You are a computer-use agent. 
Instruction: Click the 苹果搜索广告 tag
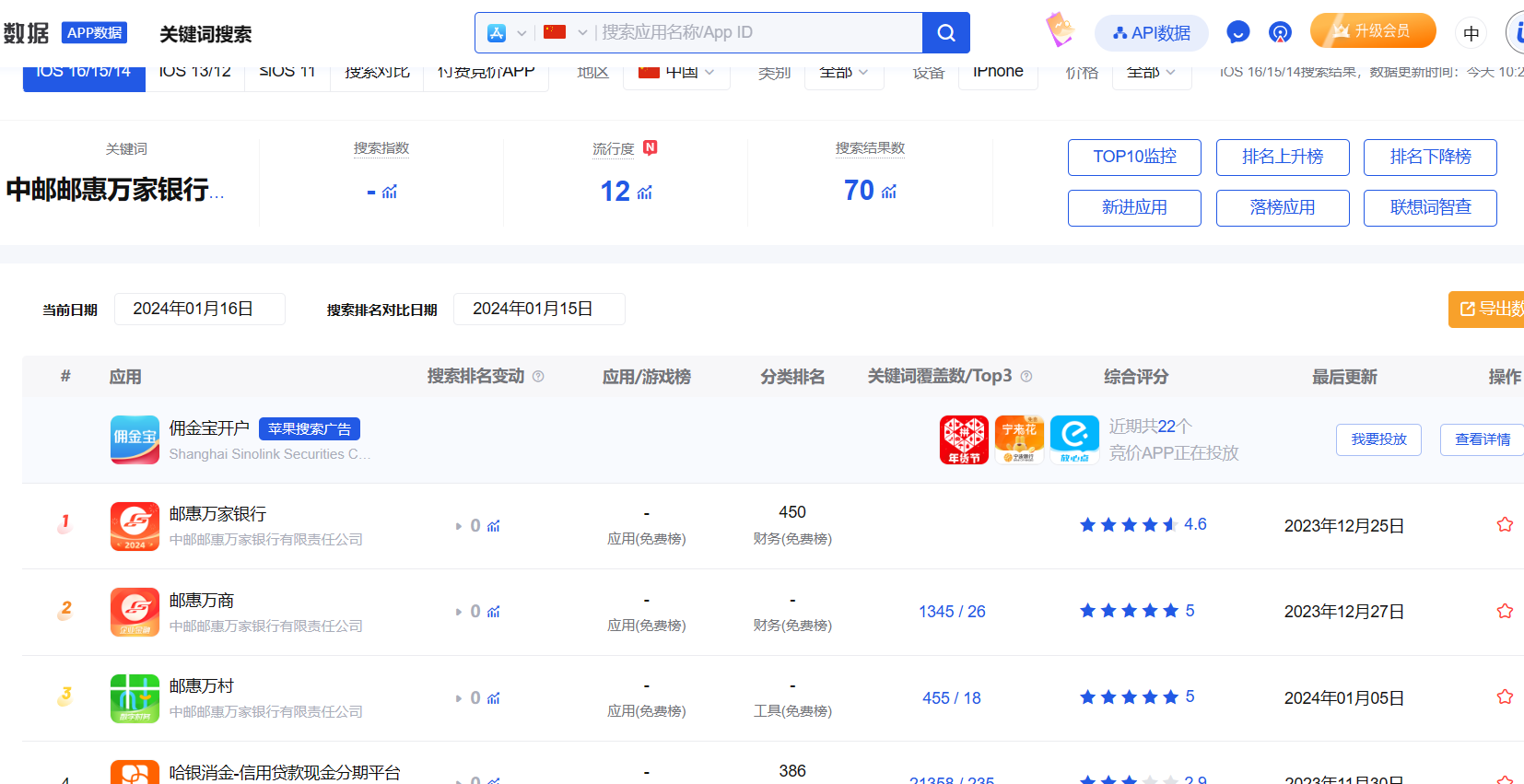pyautogui.click(x=310, y=428)
